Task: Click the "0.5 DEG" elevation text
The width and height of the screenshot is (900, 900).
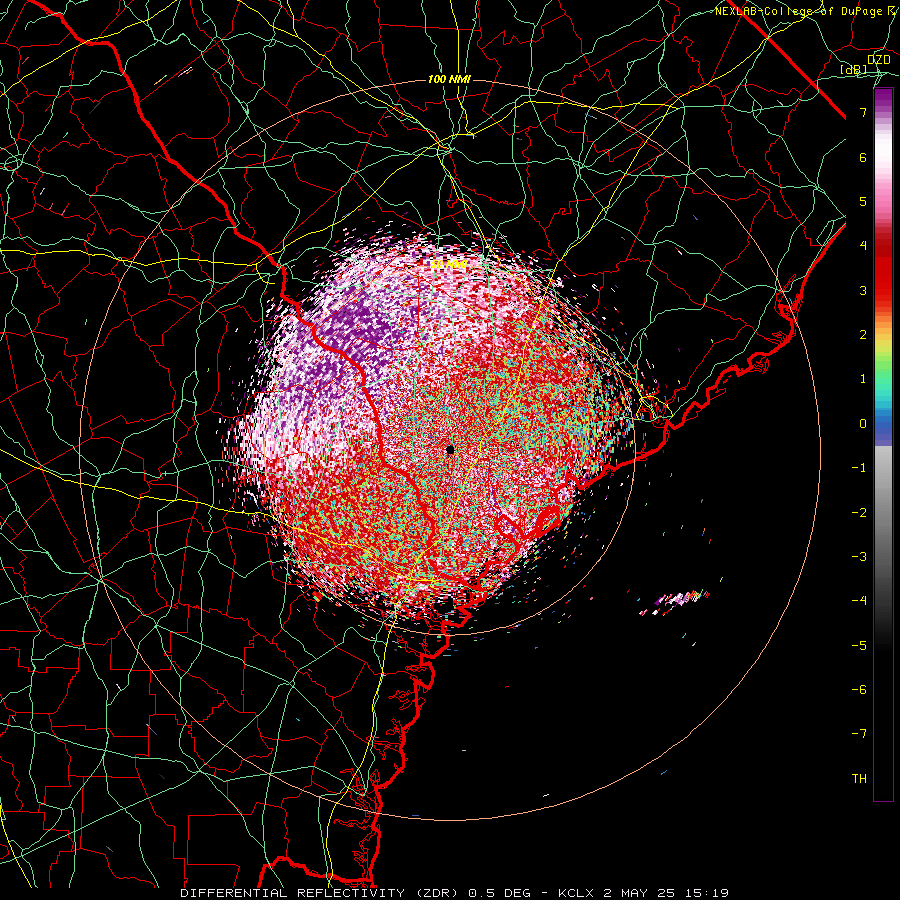Action: coord(497,893)
